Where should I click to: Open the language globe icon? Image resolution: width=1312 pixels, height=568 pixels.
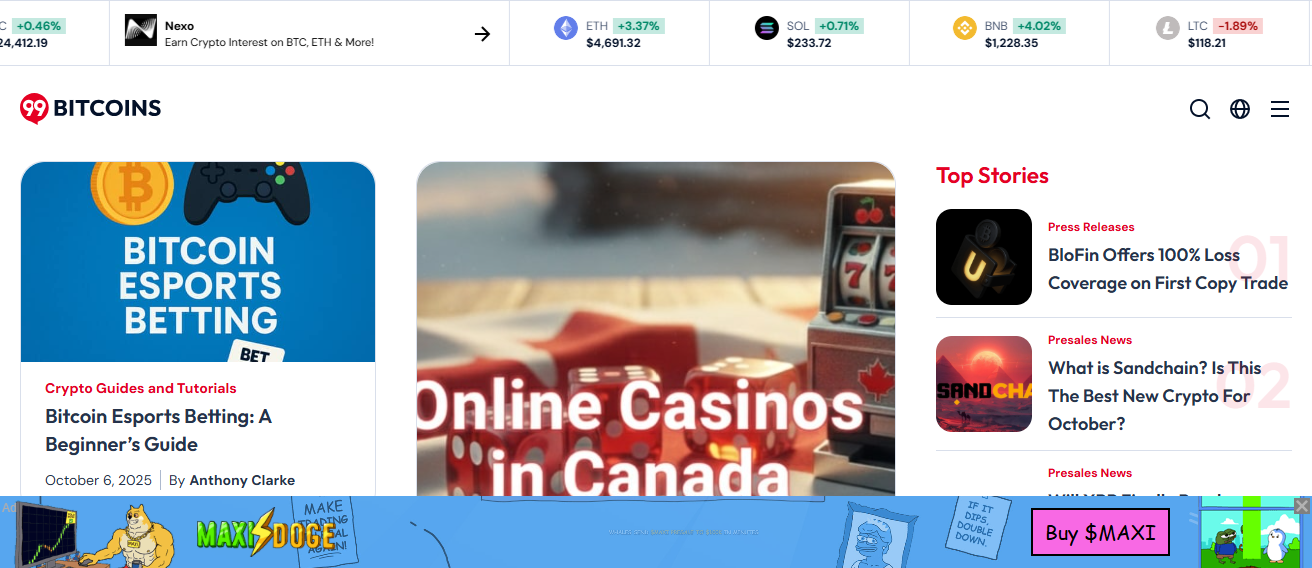coord(1240,109)
